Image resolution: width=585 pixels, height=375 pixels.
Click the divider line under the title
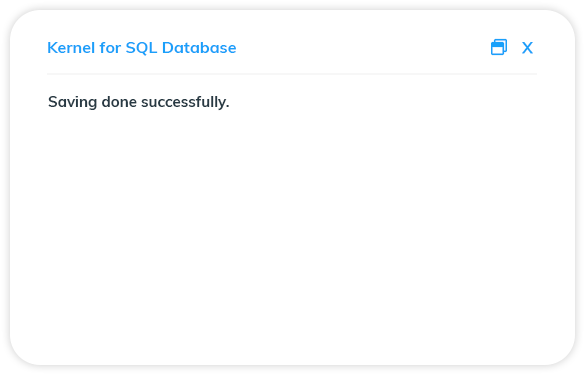[x=292, y=74]
